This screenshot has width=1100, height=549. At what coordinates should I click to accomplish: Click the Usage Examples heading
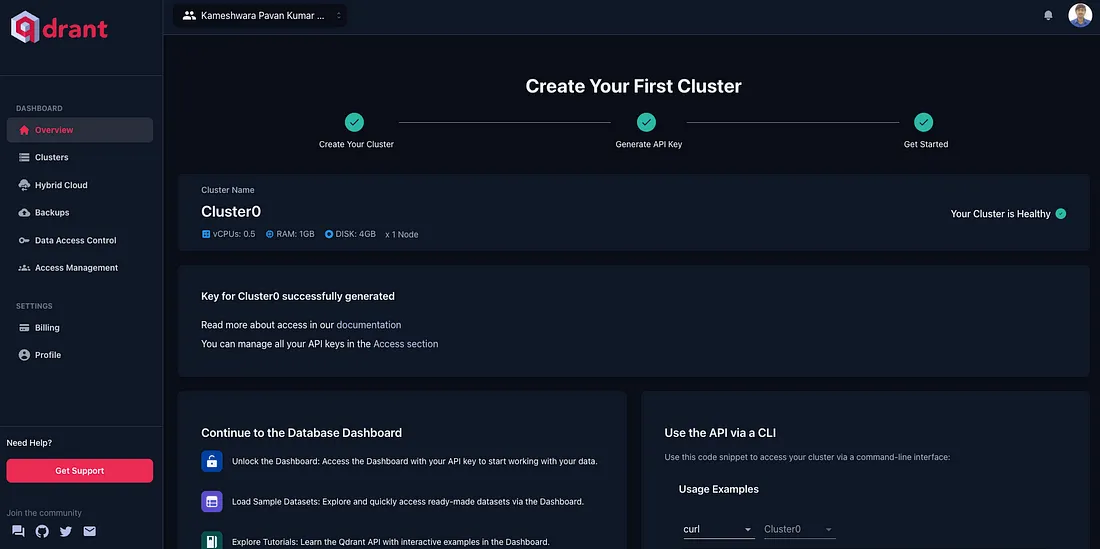(x=718, y=489)
